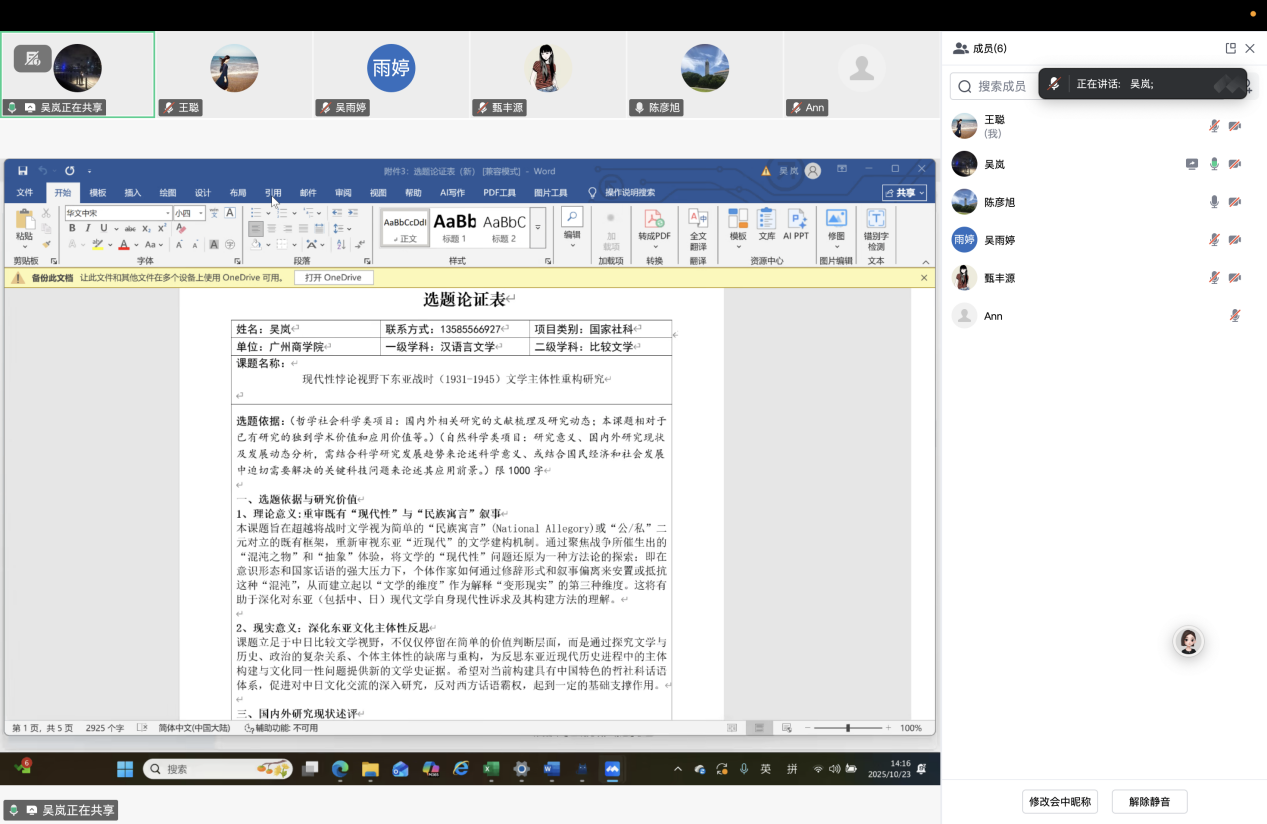
Task: Click the Unmute (解除静音) button
Action: [1149, 801]
